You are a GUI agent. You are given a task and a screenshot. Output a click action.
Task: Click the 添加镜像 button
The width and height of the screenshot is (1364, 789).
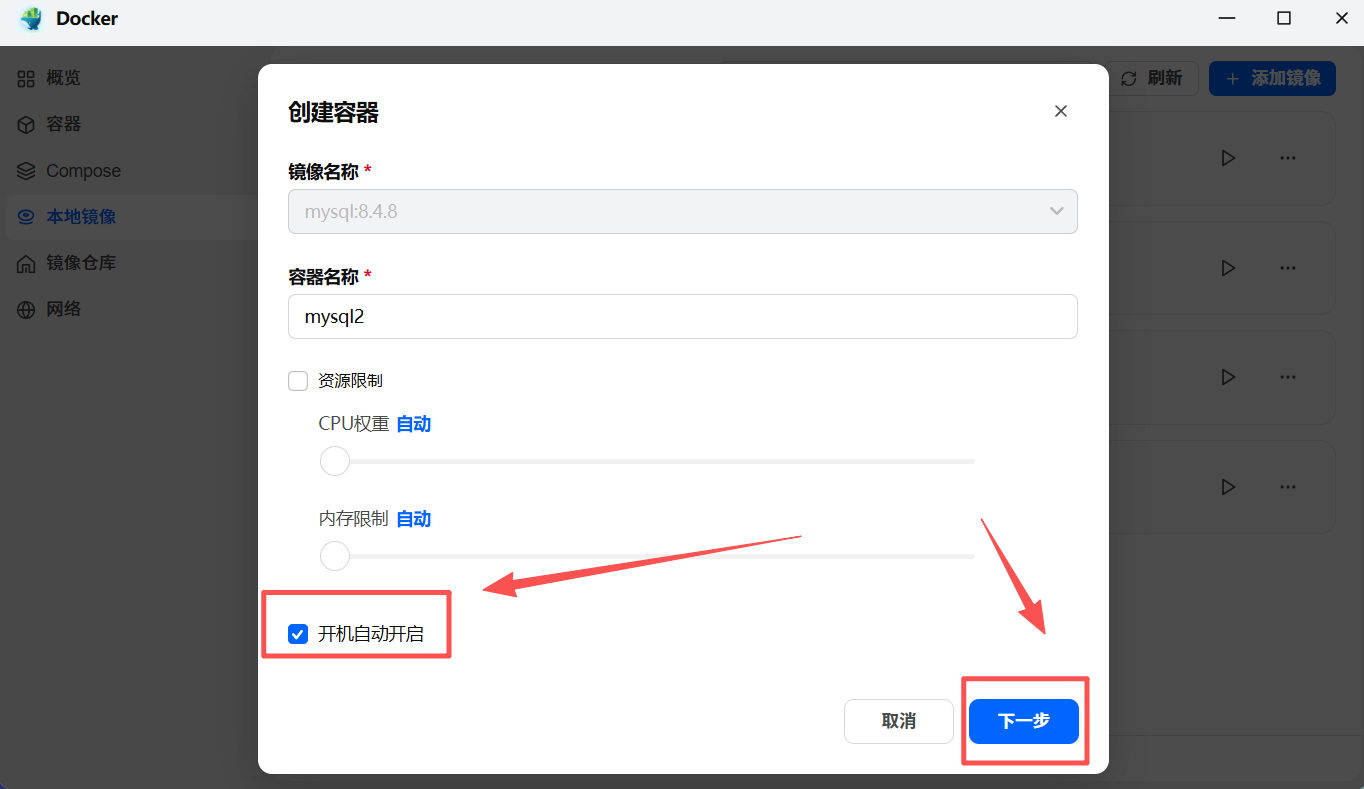1272,78
